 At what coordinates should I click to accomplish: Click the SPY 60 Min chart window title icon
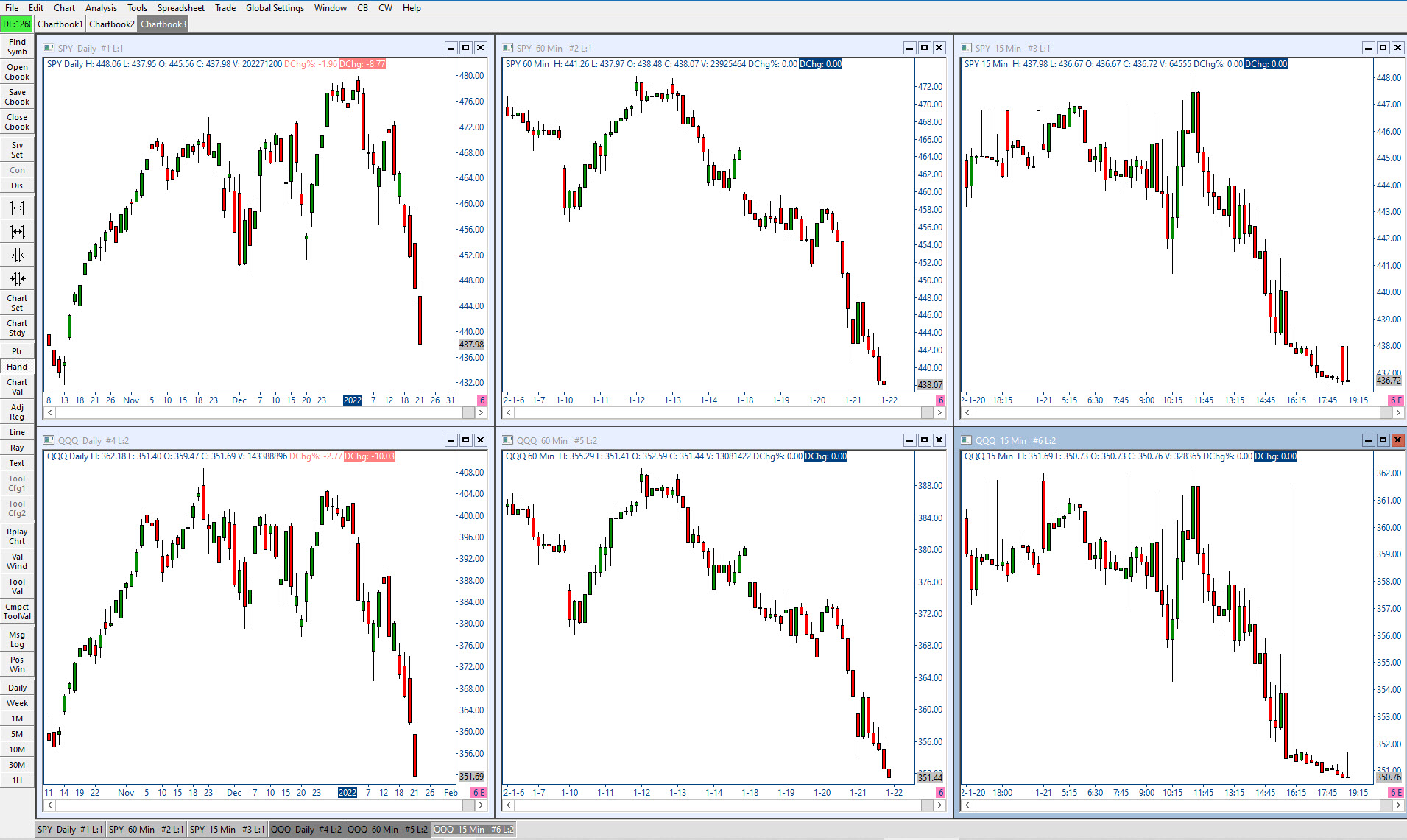pos(507,48)
